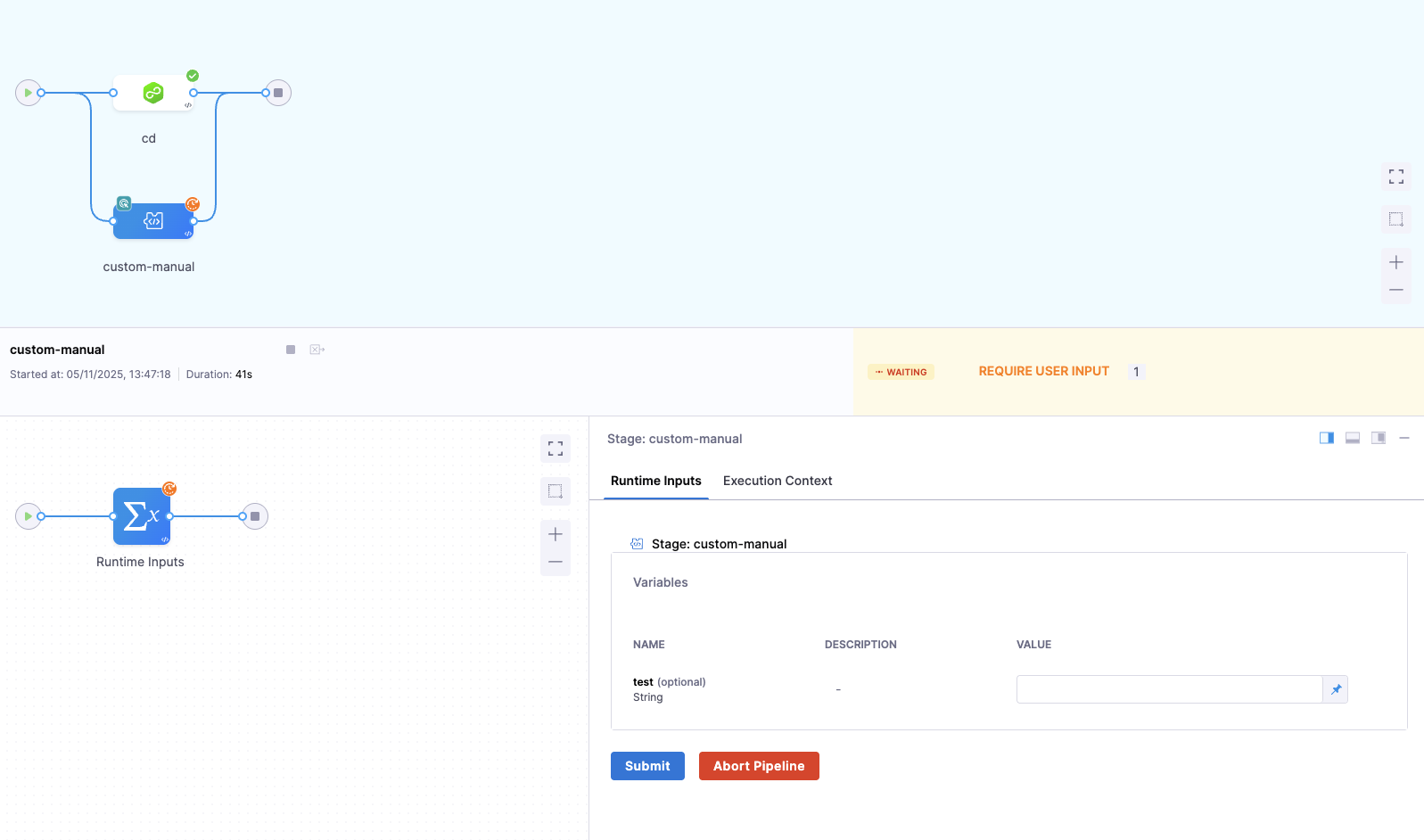Image resolution: width=1424 pixels, height=840 pixels.
Task: Switch step details to right-side panel layout
Action: (1327, 438)
